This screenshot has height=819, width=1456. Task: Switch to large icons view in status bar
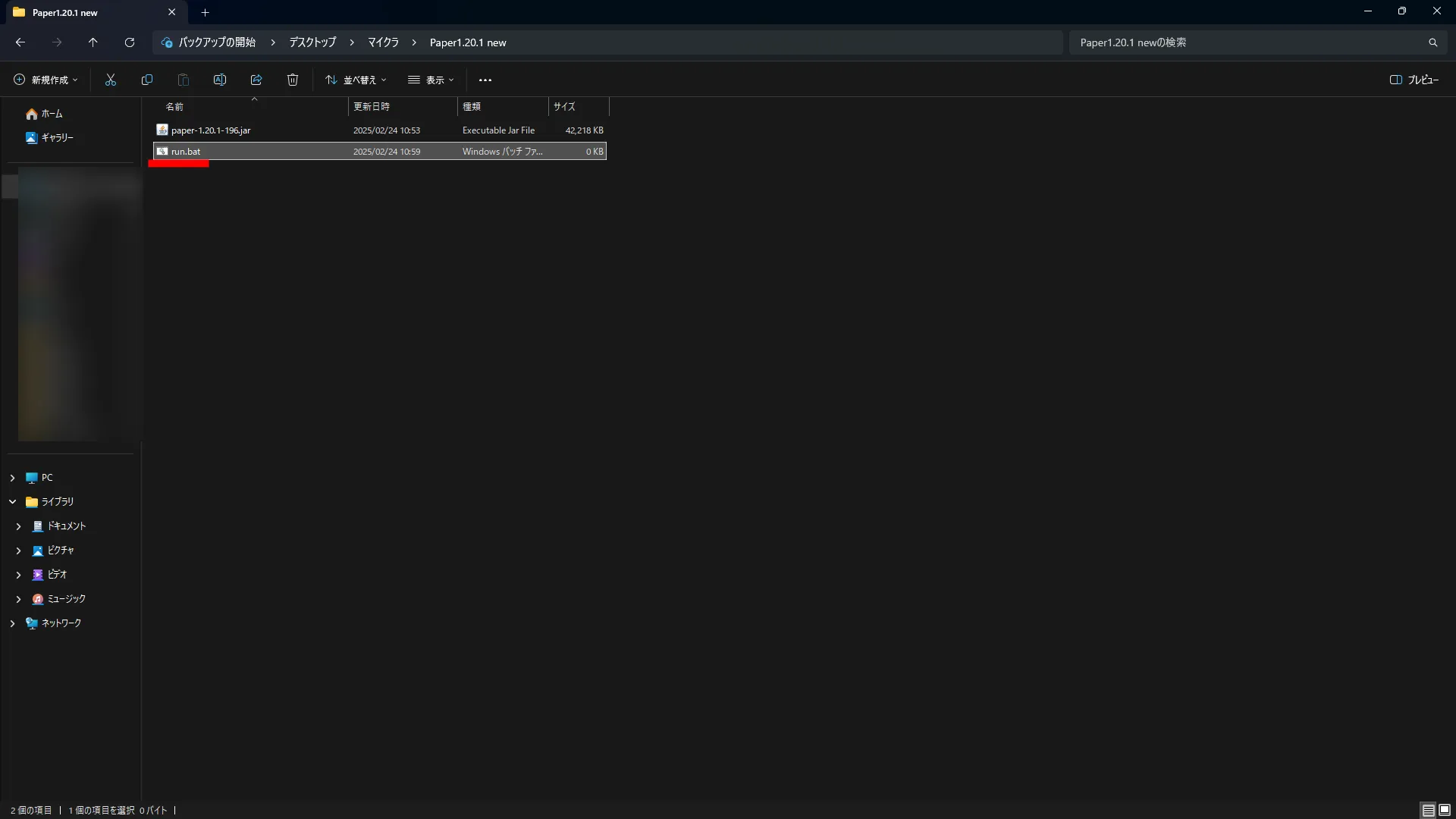click(1445, 810)
